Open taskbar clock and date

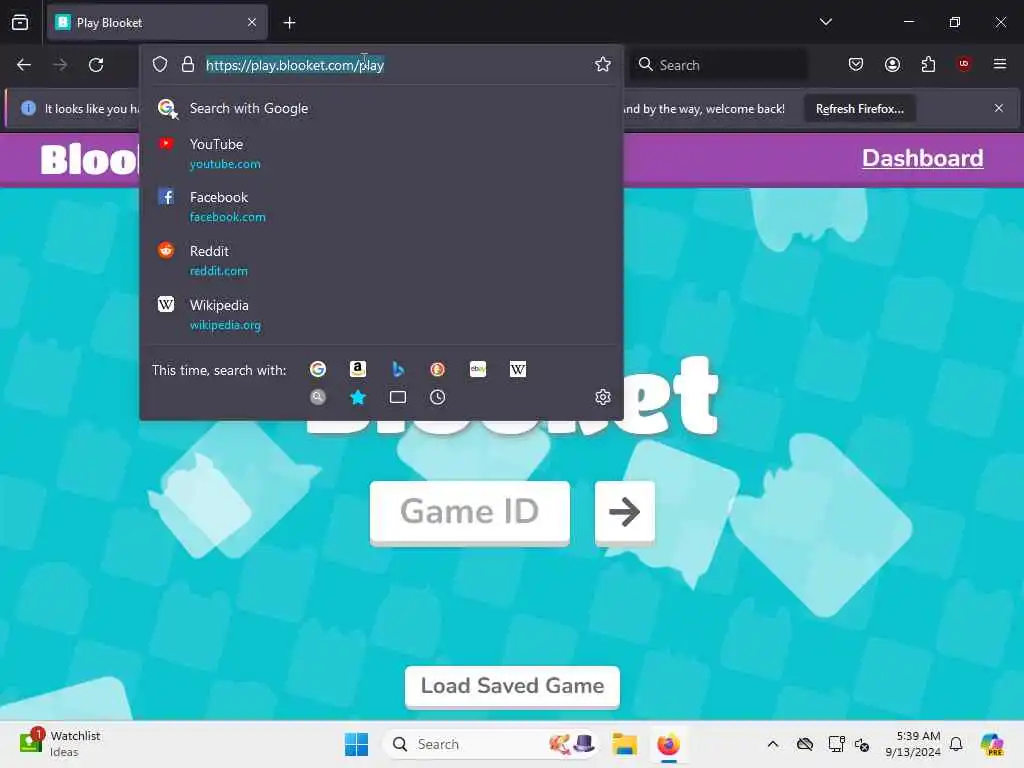912,744
